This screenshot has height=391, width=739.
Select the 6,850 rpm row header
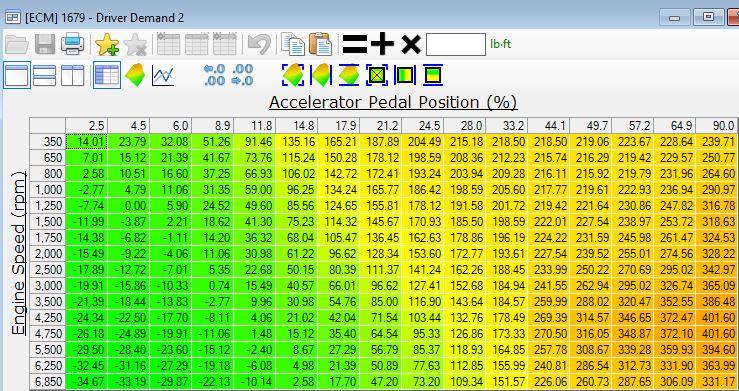click(x=48, y=382)
